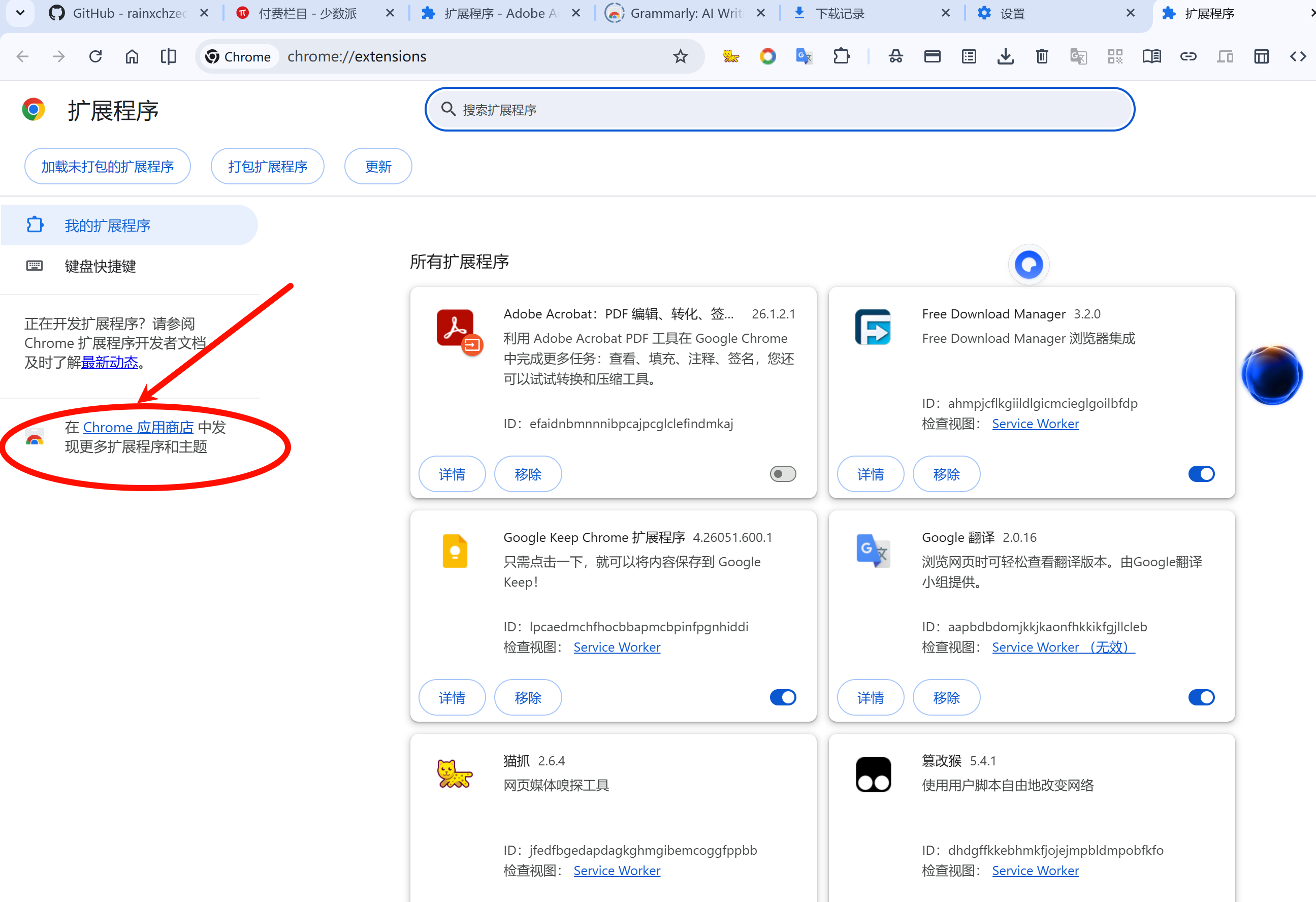
Task: Click the 搜索扩展程序 search field
Action: click(779, 109)
